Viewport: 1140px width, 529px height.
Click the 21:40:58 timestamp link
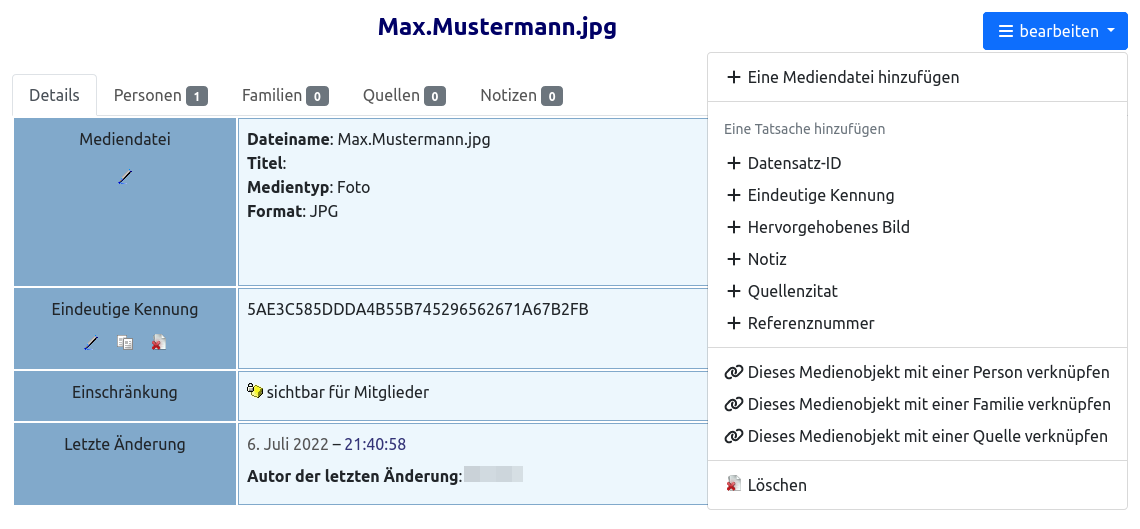coord(375,444)
